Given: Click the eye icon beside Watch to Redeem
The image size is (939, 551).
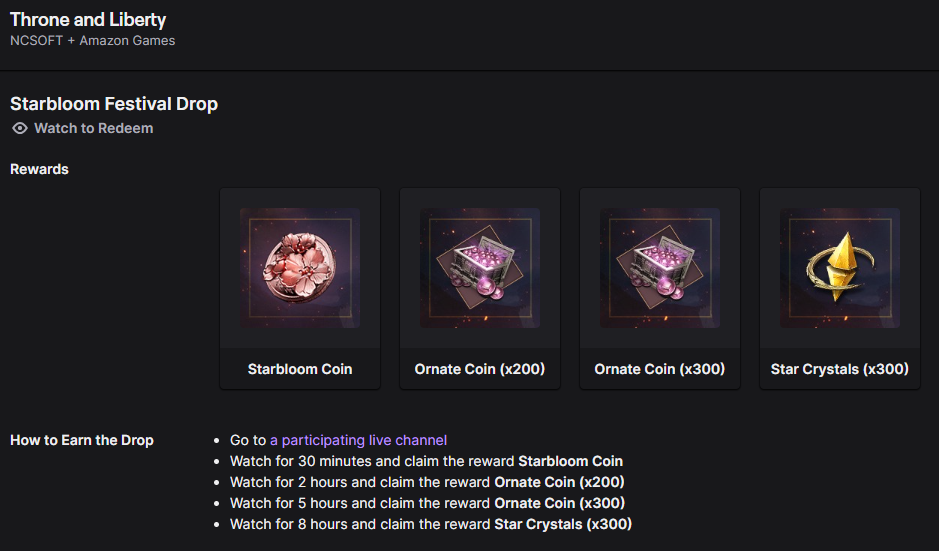Looking at the screenshot, I should [x=19, y=128].
